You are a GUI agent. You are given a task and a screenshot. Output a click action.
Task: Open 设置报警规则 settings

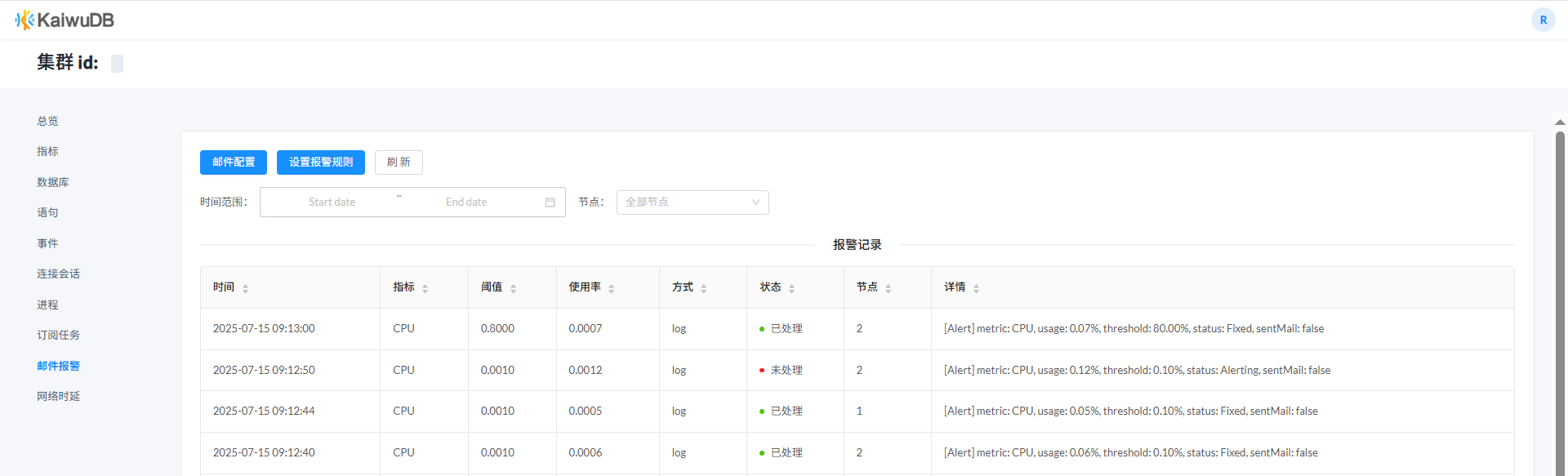pyautogui.click(x=321, y=162)
